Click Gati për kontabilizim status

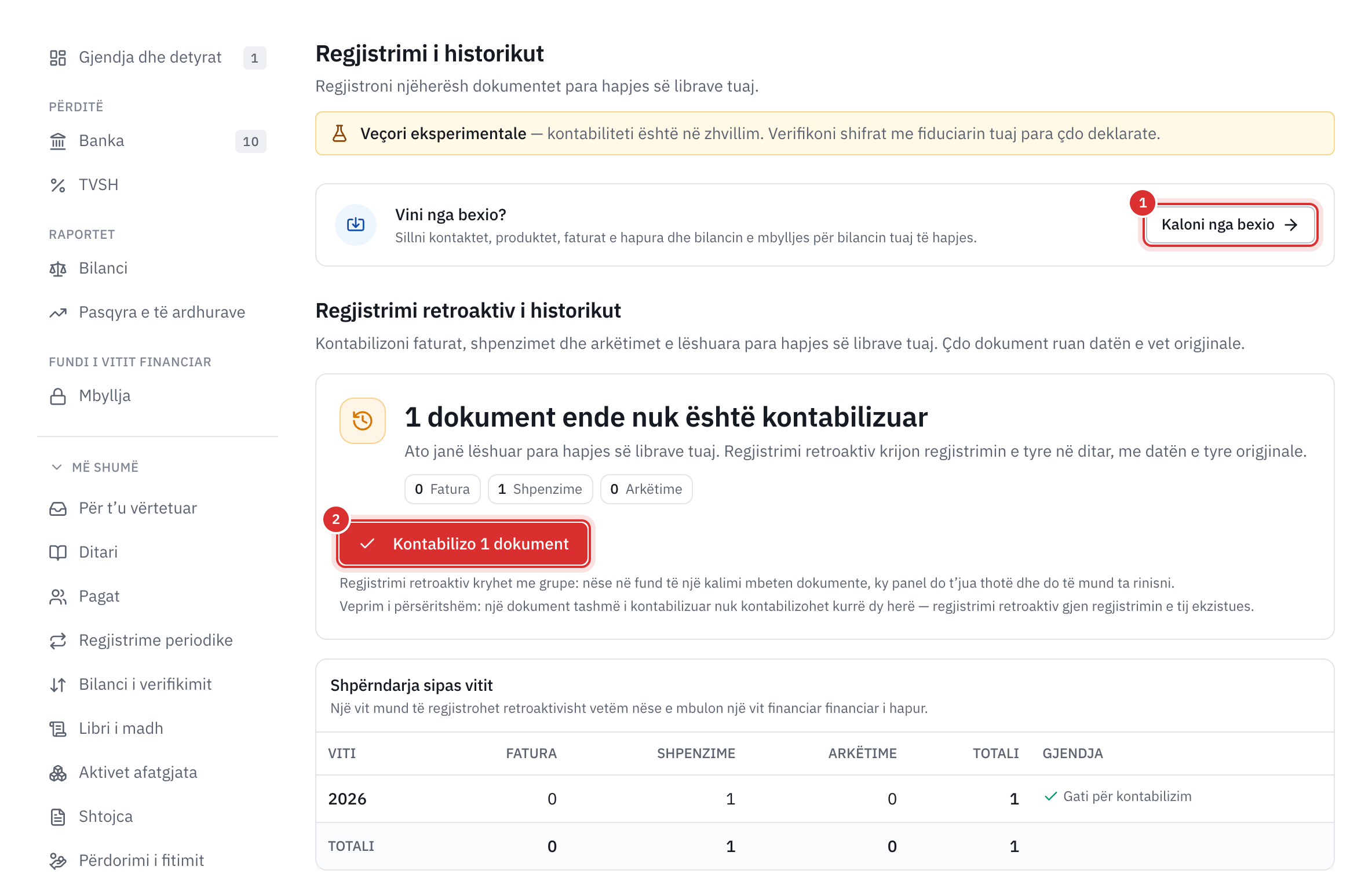pos(1118,796)
